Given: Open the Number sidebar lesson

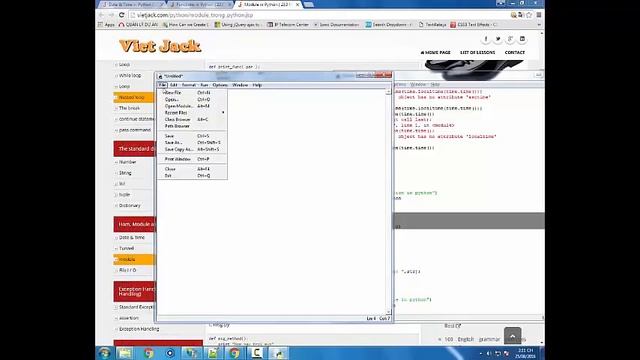Looking at the screenshot, I should coord(127,162).
